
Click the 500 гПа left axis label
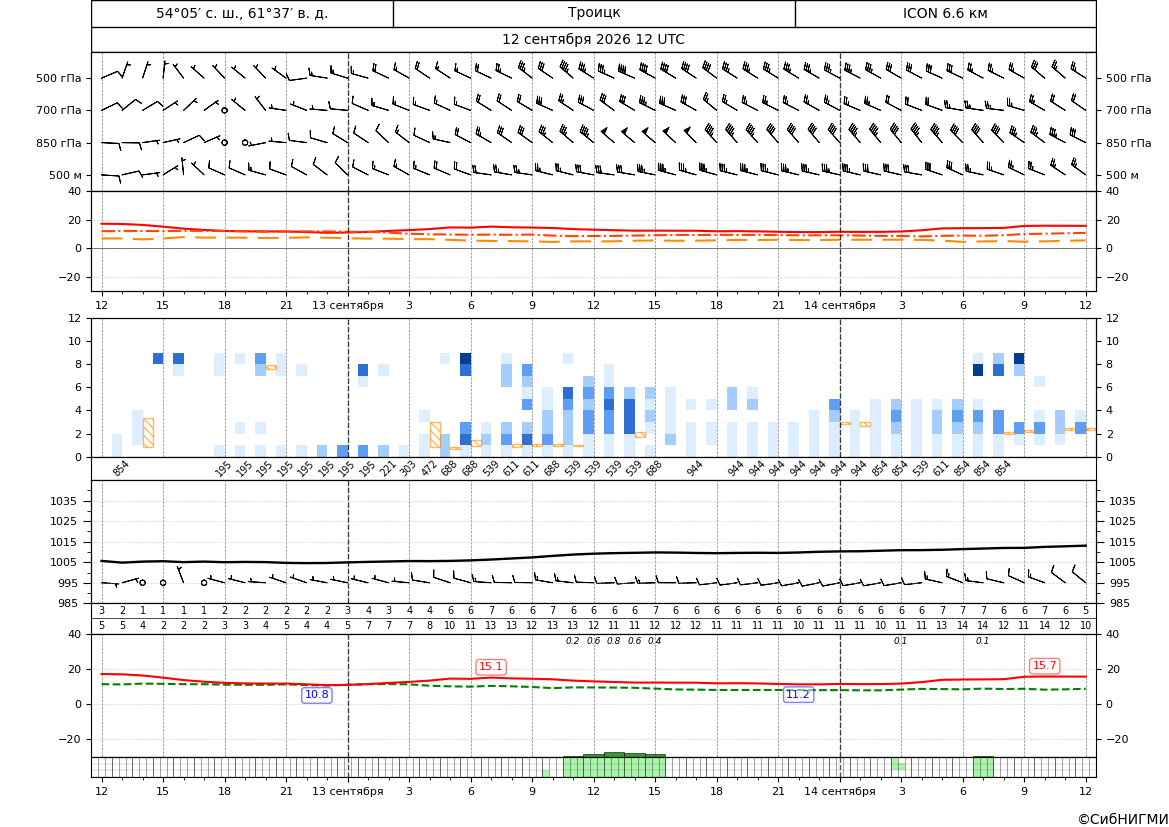[58, 78]
